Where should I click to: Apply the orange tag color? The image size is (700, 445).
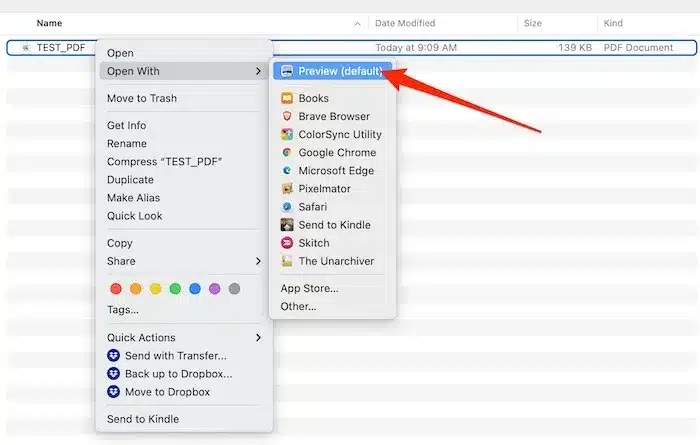(136, 289)
